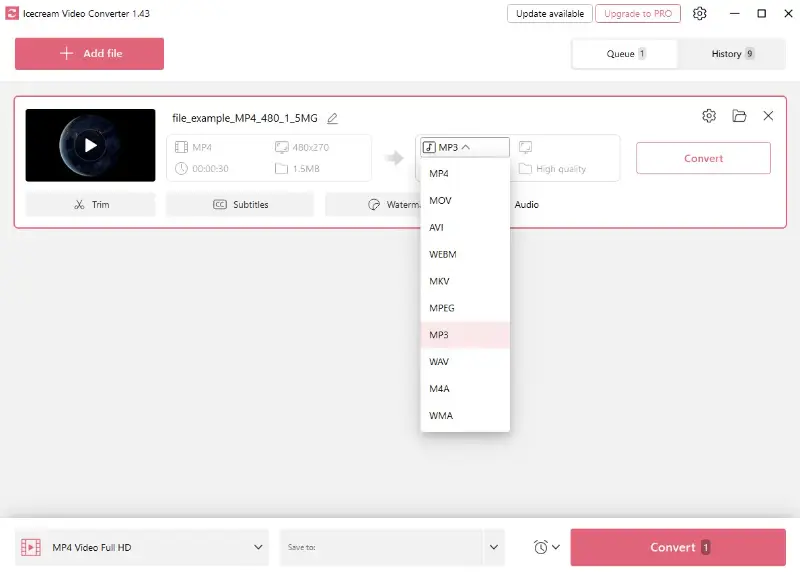The width and height of the screenshot is (800, 575).
Task: Open the output folder icon for the file
Action: point(739,116)
